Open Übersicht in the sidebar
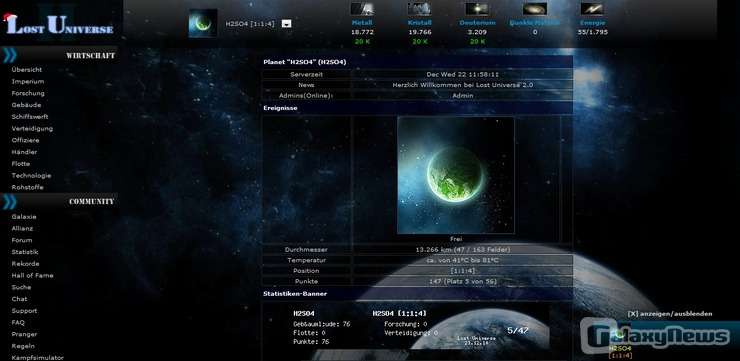Image resolution: width=740 pixels, height=361 pixels. [x=27, y=69]
